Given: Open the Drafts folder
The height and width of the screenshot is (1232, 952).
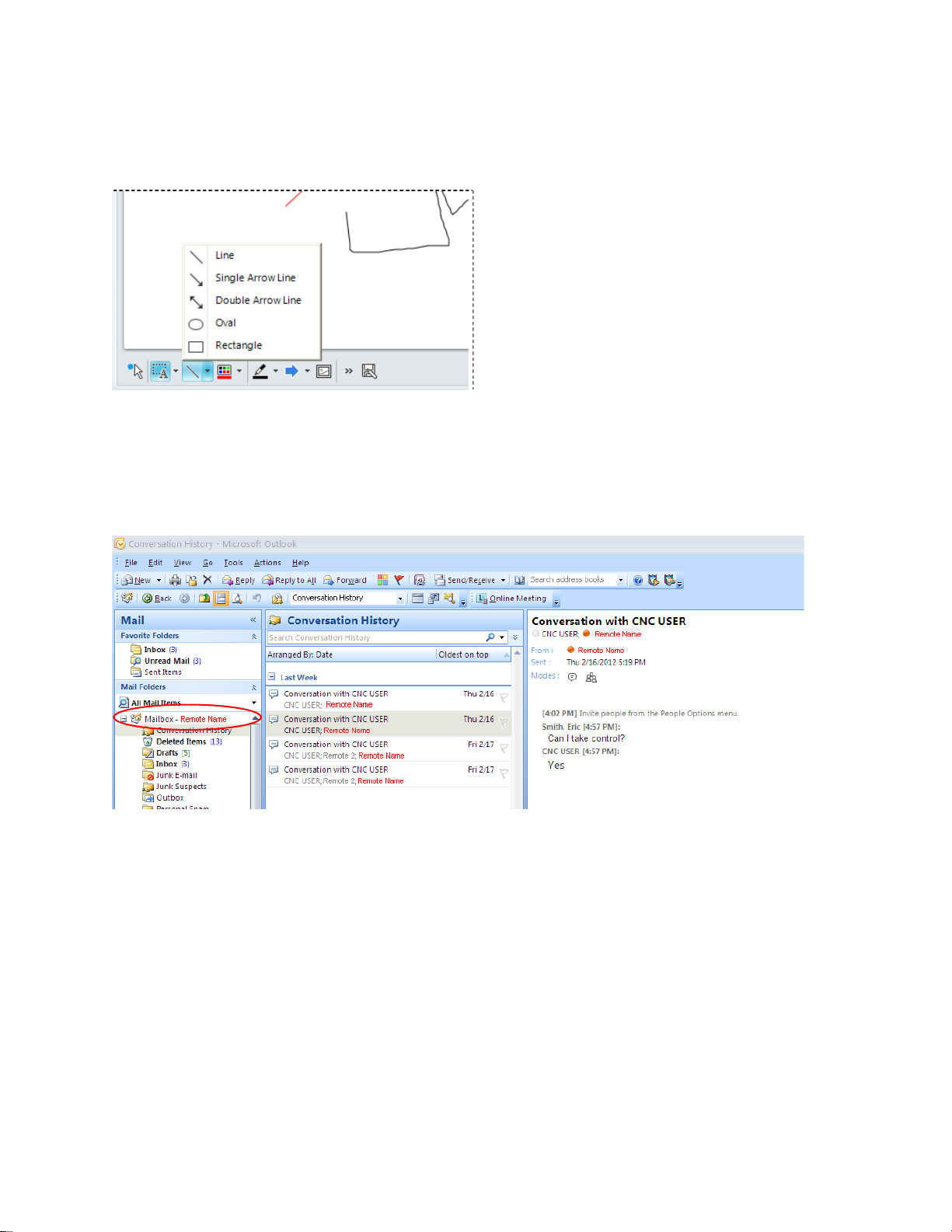Looking at the screenshot, I should [166, 753].
